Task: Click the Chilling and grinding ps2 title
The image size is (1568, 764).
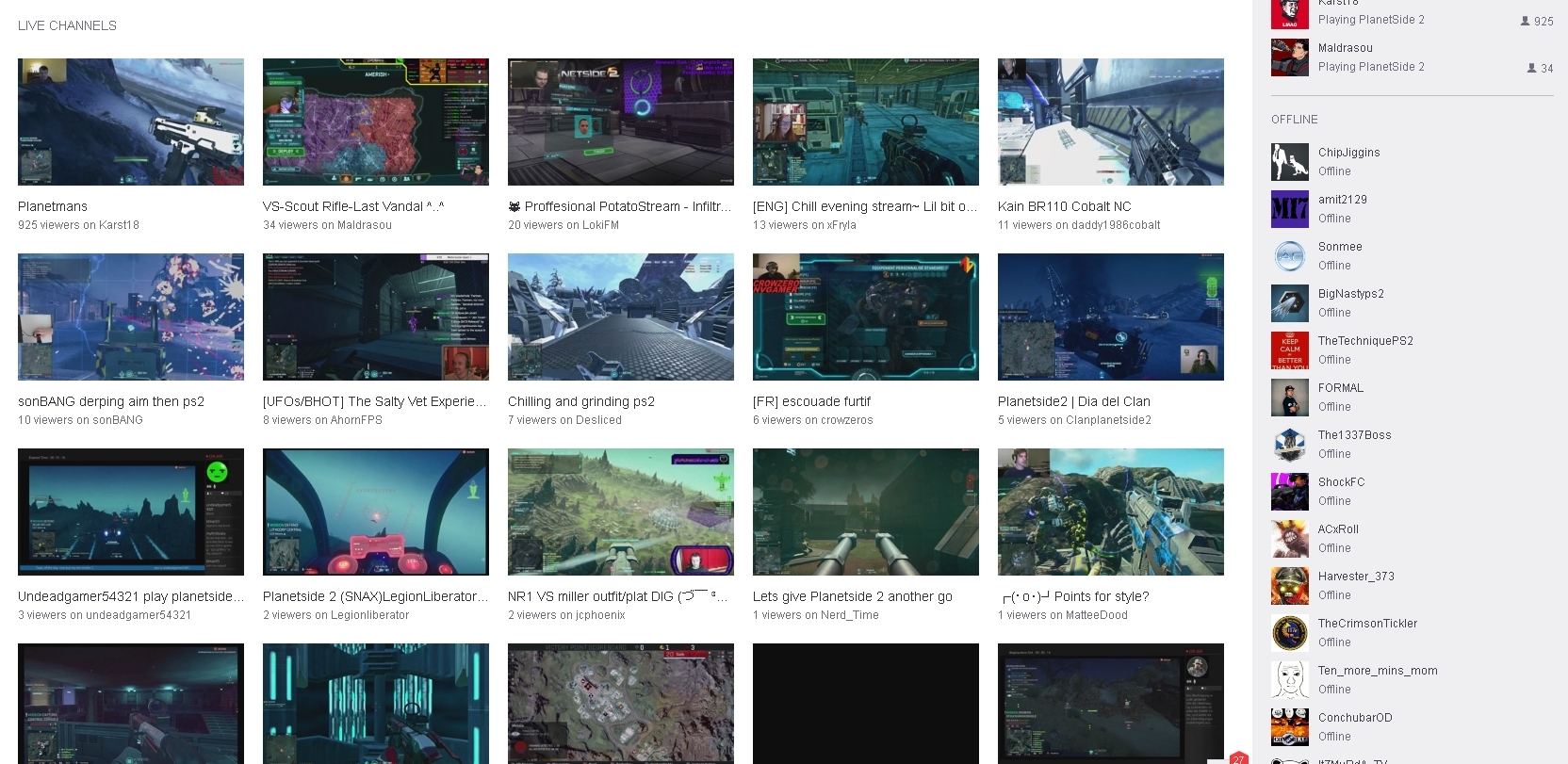Action: tap(581, 401)
